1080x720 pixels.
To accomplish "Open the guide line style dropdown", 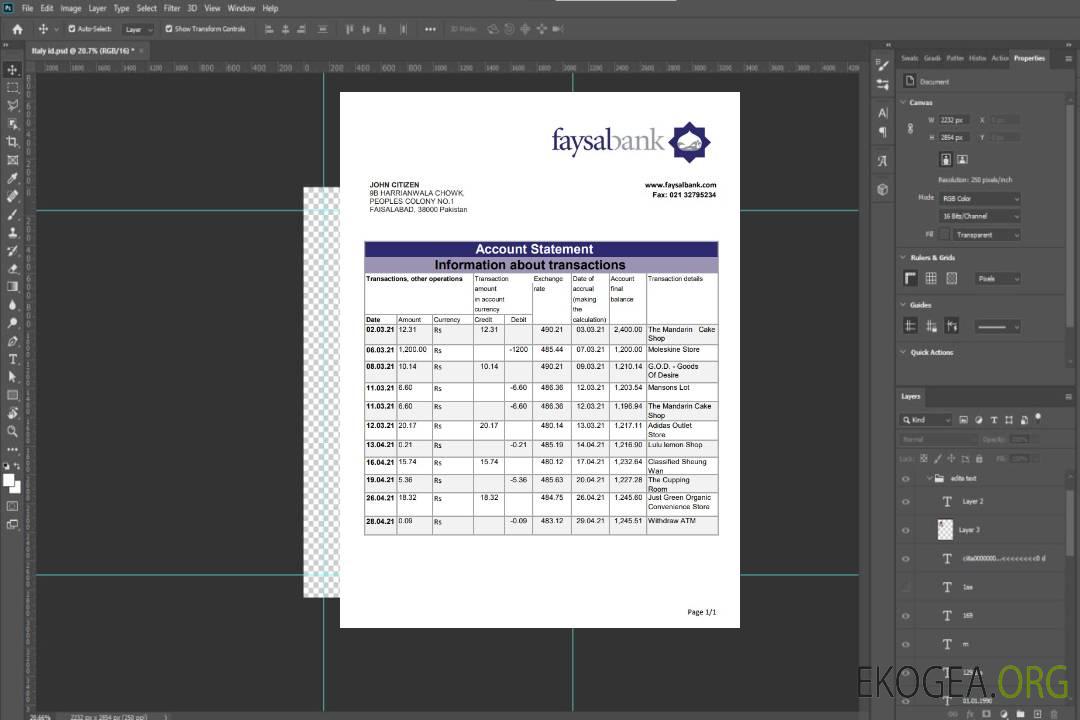I will pyautogui.click(x=997, y=327).
